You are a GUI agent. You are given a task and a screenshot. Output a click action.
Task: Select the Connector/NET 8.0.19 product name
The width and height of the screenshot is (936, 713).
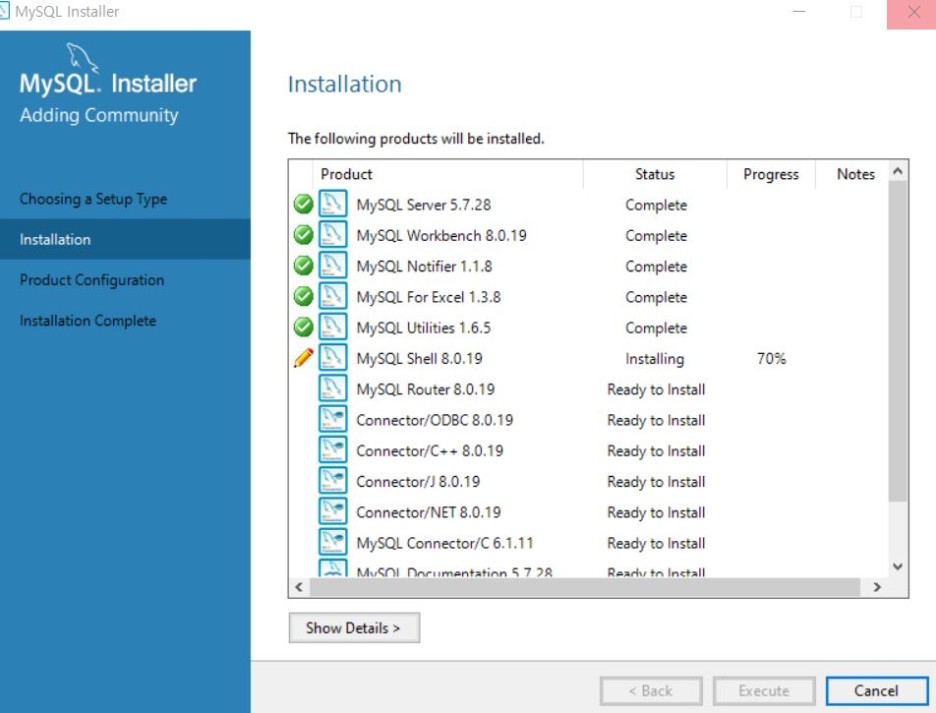429,512
